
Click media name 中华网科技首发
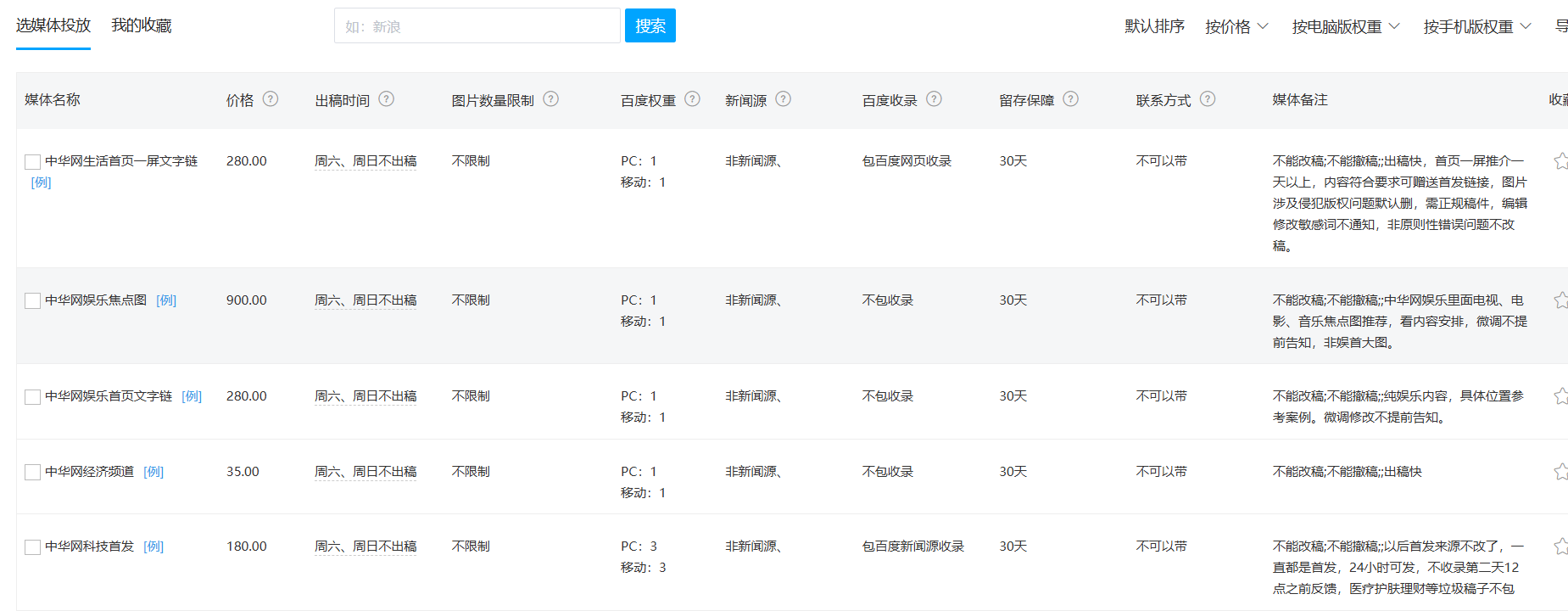click(x=90, y=546)
